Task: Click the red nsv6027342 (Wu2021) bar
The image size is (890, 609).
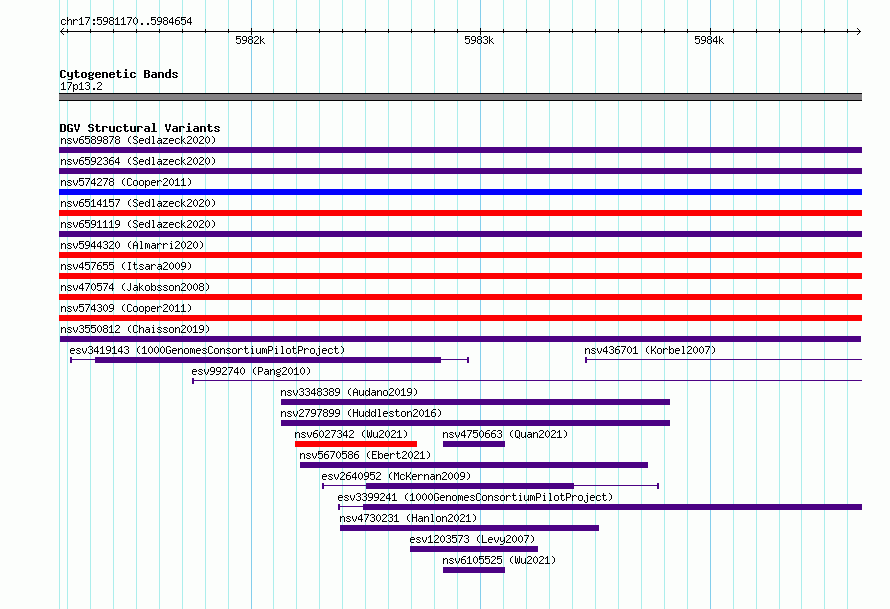Action: tap(356, 444)
